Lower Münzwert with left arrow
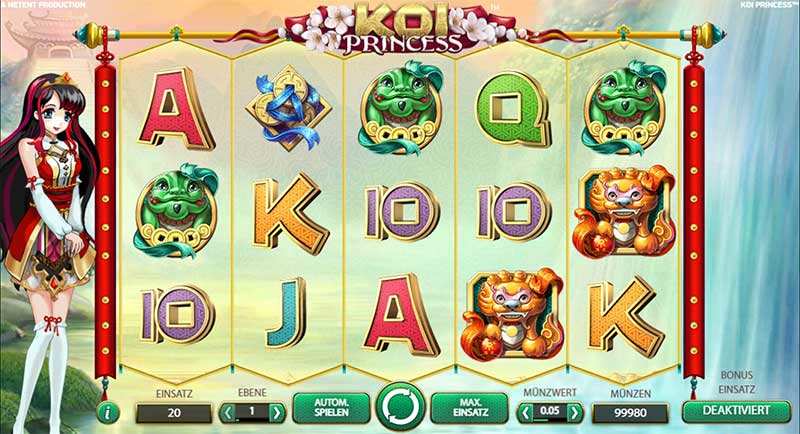 pos(526,412)
